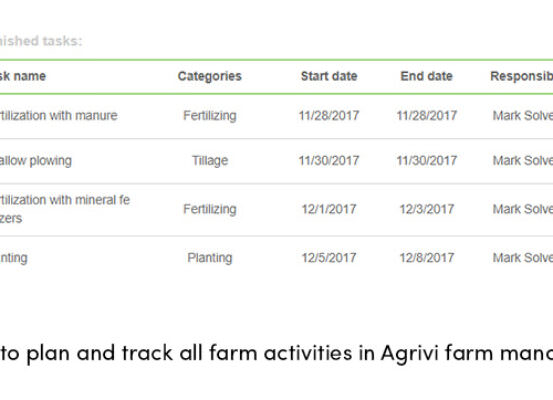Click start date 12/5/2017

click(329, 258)
